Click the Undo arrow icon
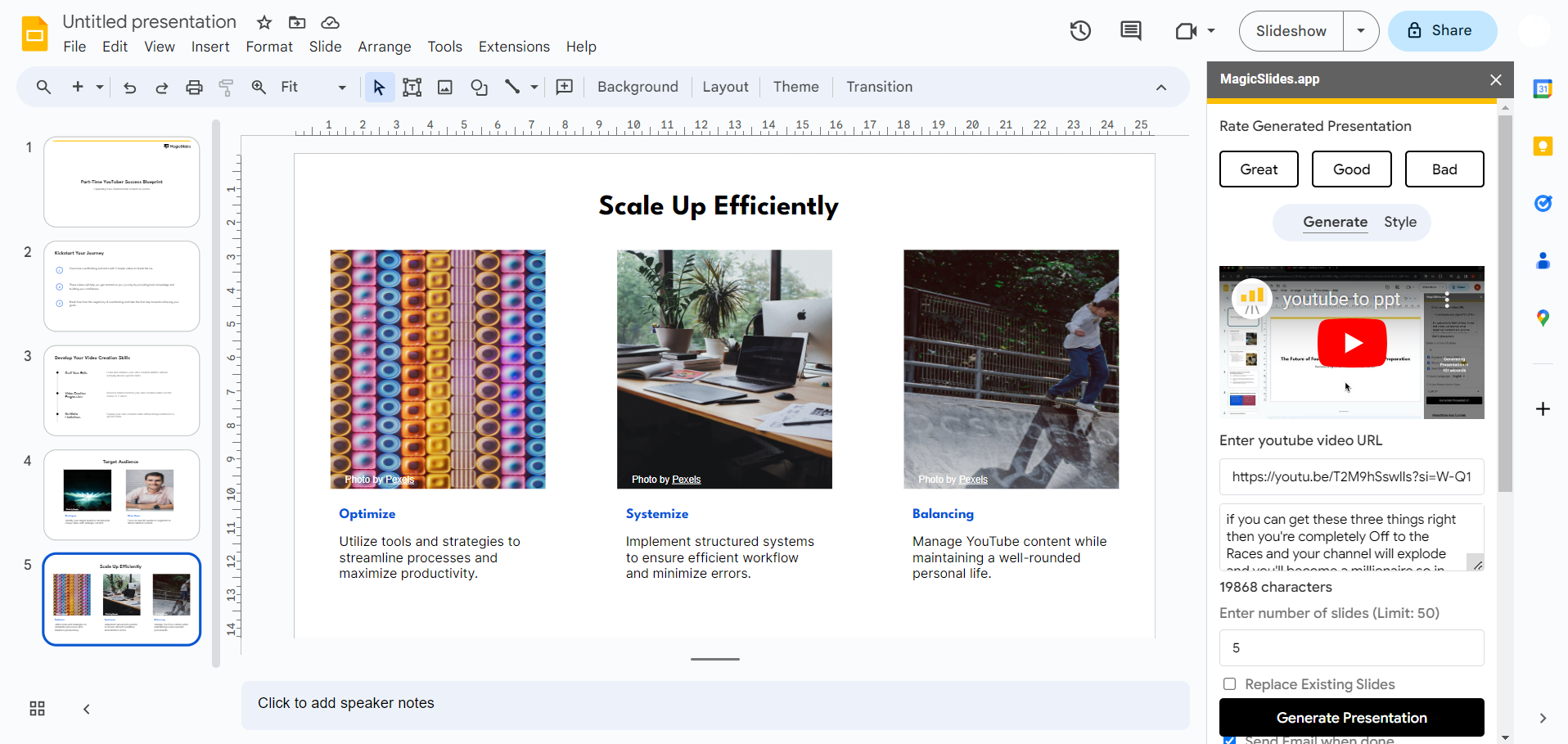Image resolution: width=1568 pixels, height=744 pixels. click(x=129, y=88)
